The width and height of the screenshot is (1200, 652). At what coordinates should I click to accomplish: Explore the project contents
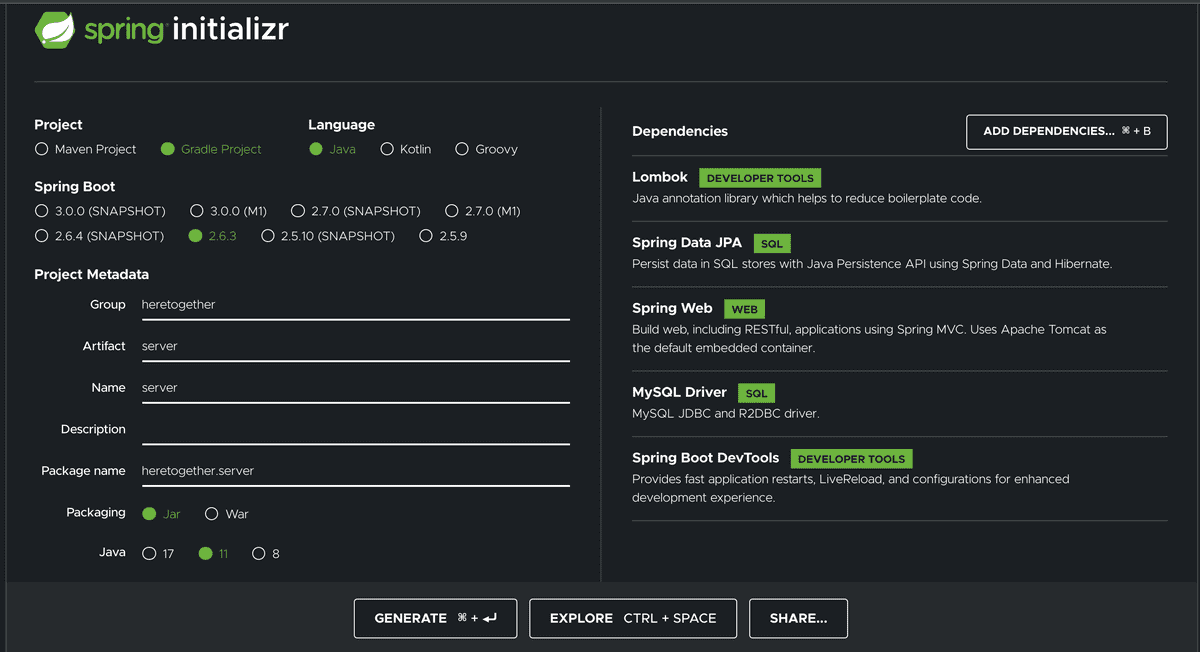(633, 618)
